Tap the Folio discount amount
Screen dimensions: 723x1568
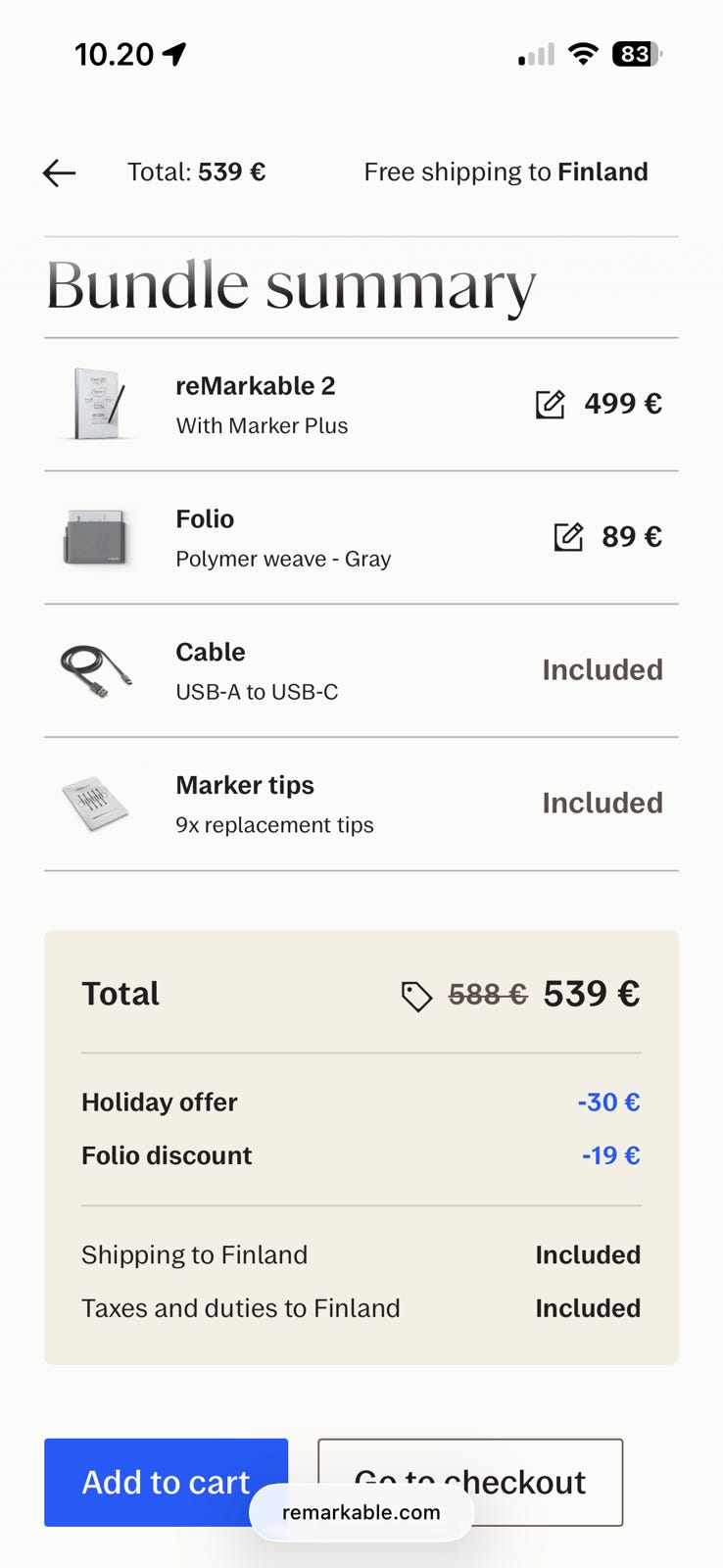coord(610,1155)
